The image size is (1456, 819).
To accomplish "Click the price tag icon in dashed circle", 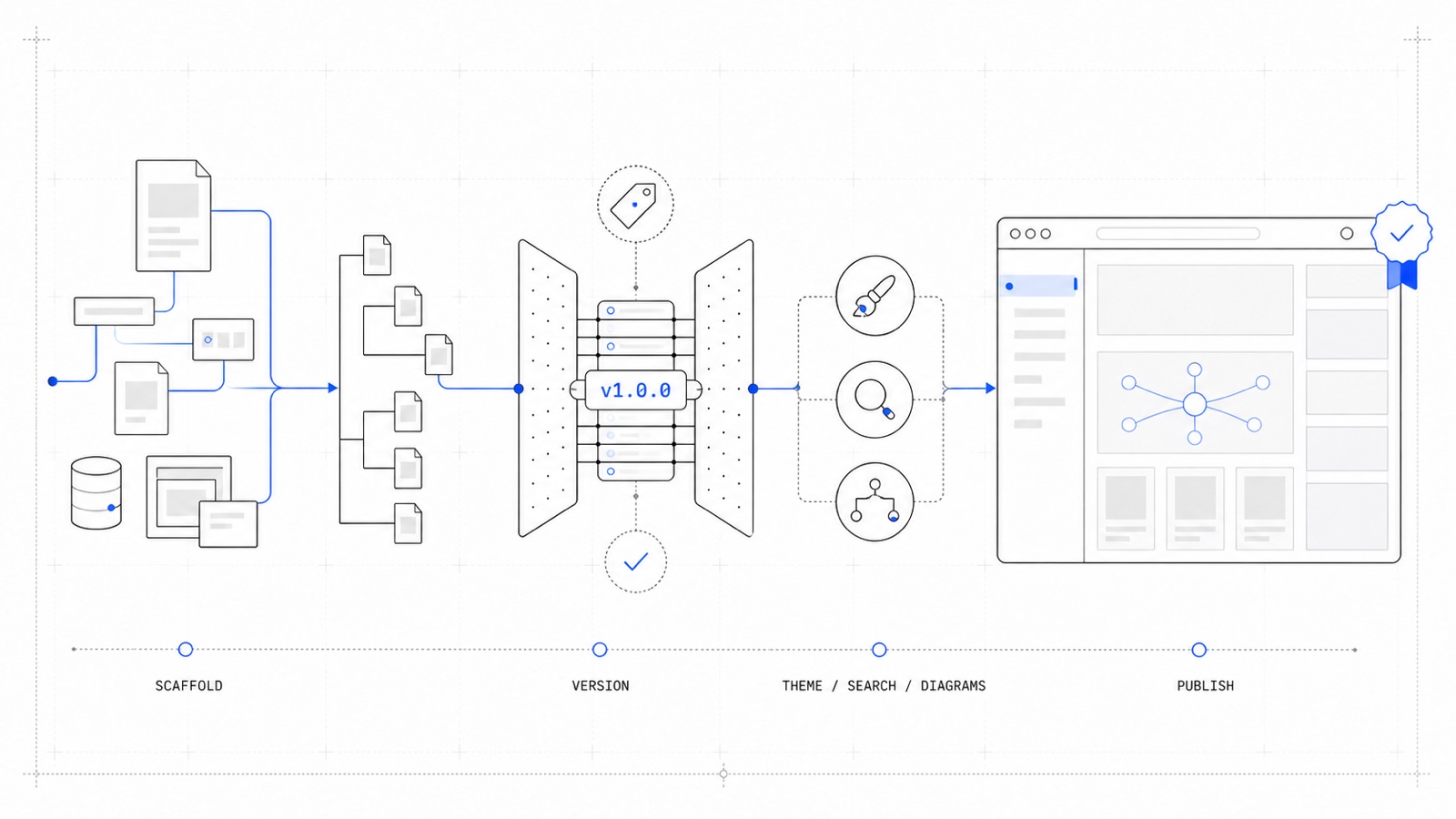I will pyautogui.click(x=635, y=204).
